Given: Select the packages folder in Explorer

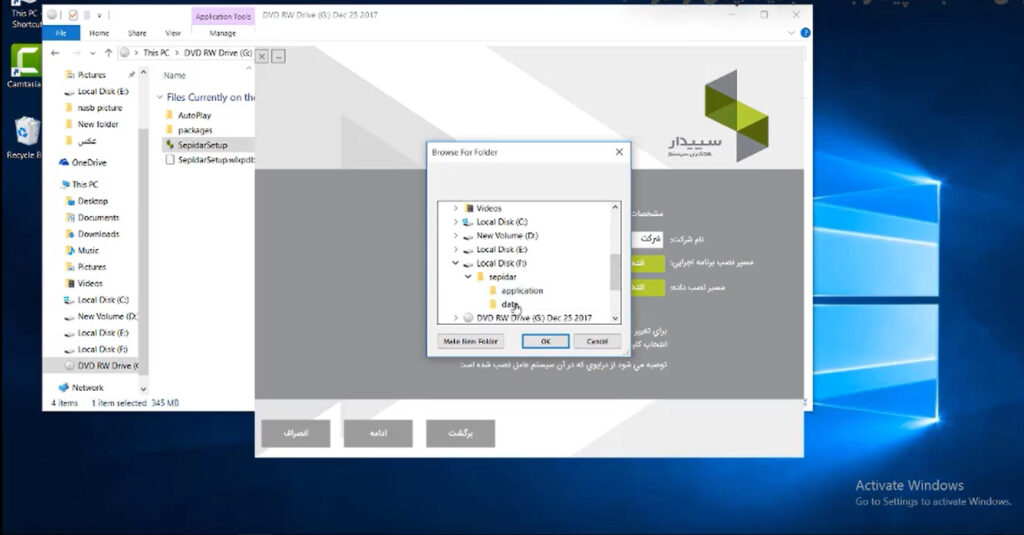Looking at the screenshot, I should [x=195, y=130].
